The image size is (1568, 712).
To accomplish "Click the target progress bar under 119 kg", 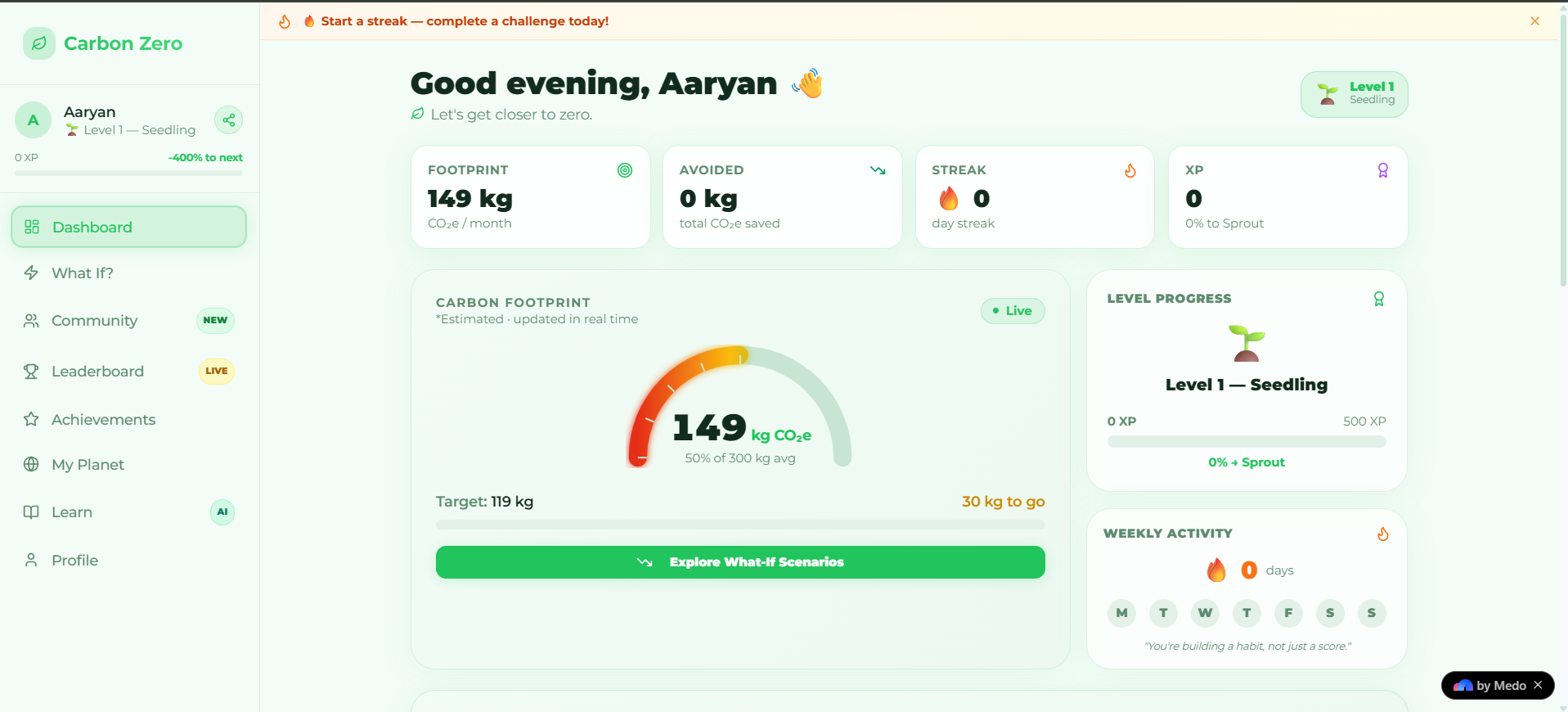I will 740,525.
